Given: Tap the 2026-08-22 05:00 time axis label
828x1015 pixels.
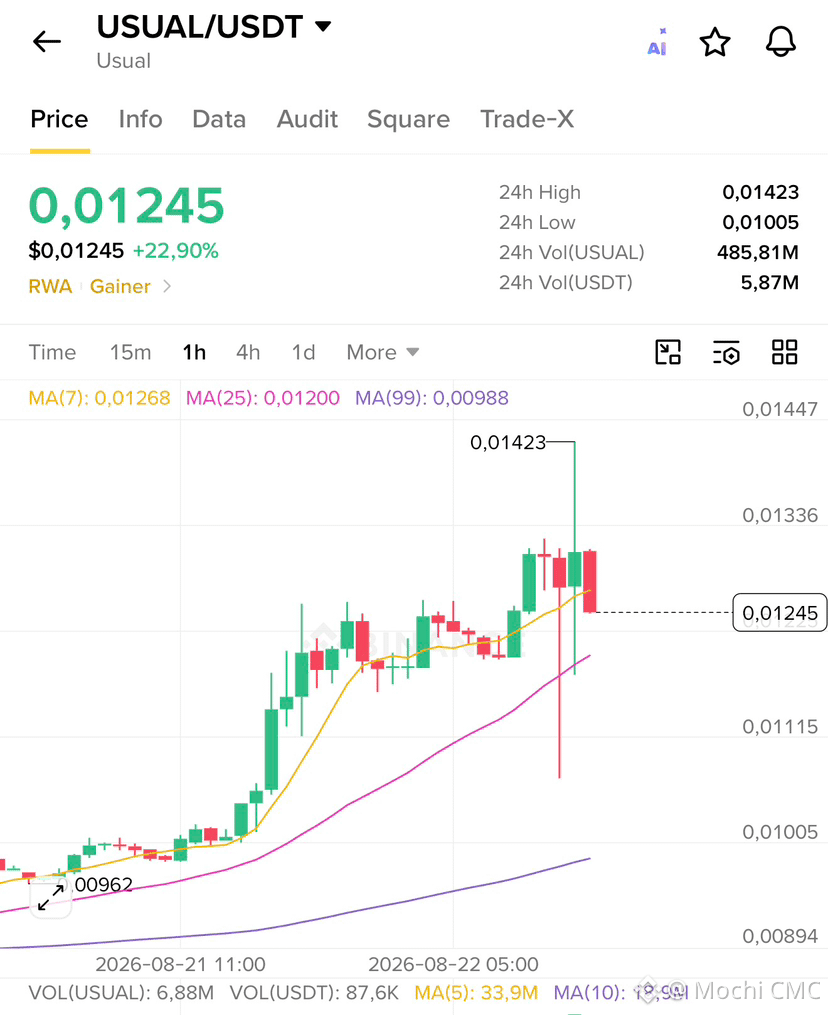Looking at the screenshot, I should click(x=453, y=965).
